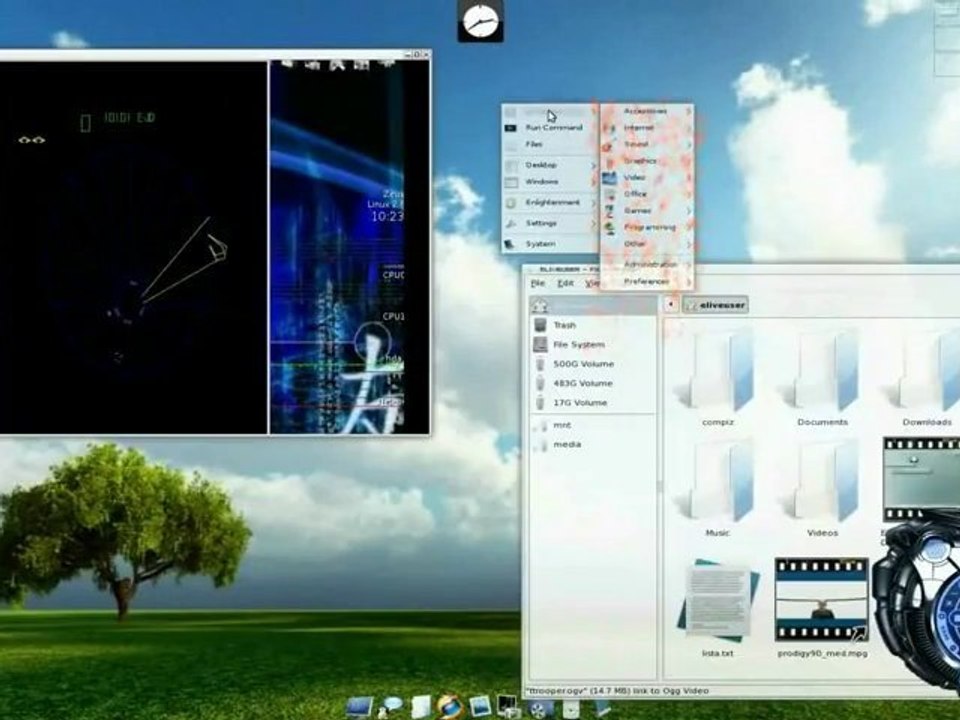Toggle the path bar back arrow button
The image size is (960, 720).
[x=670, y=304]
